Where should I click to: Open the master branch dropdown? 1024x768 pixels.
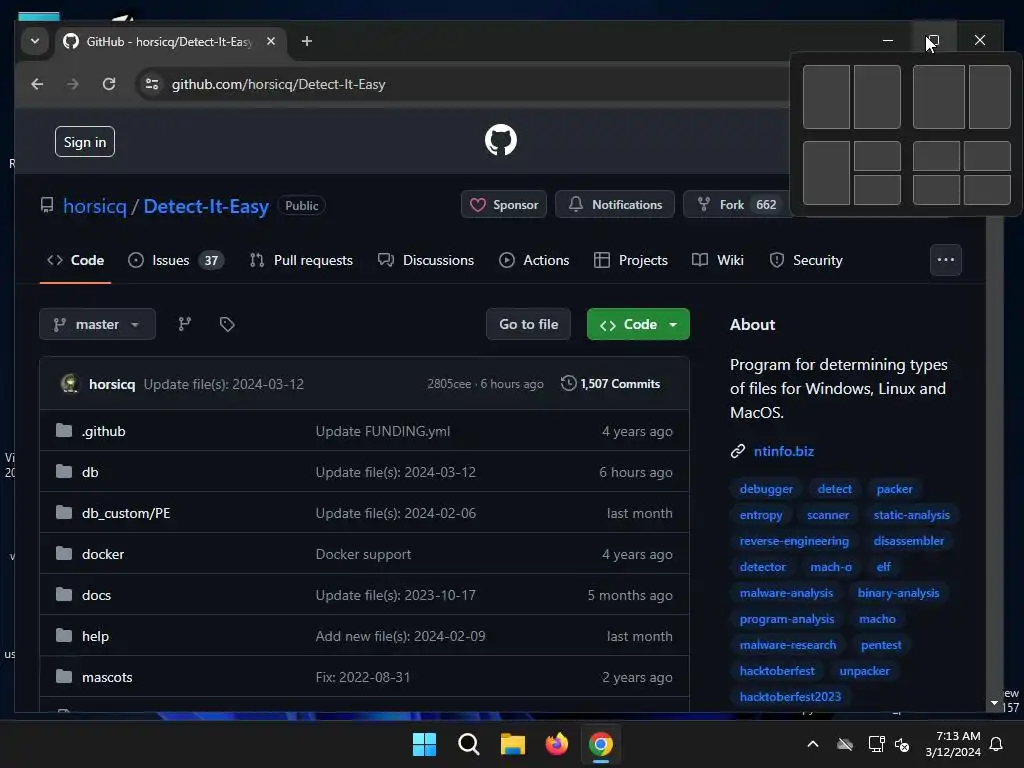(97, 324)
